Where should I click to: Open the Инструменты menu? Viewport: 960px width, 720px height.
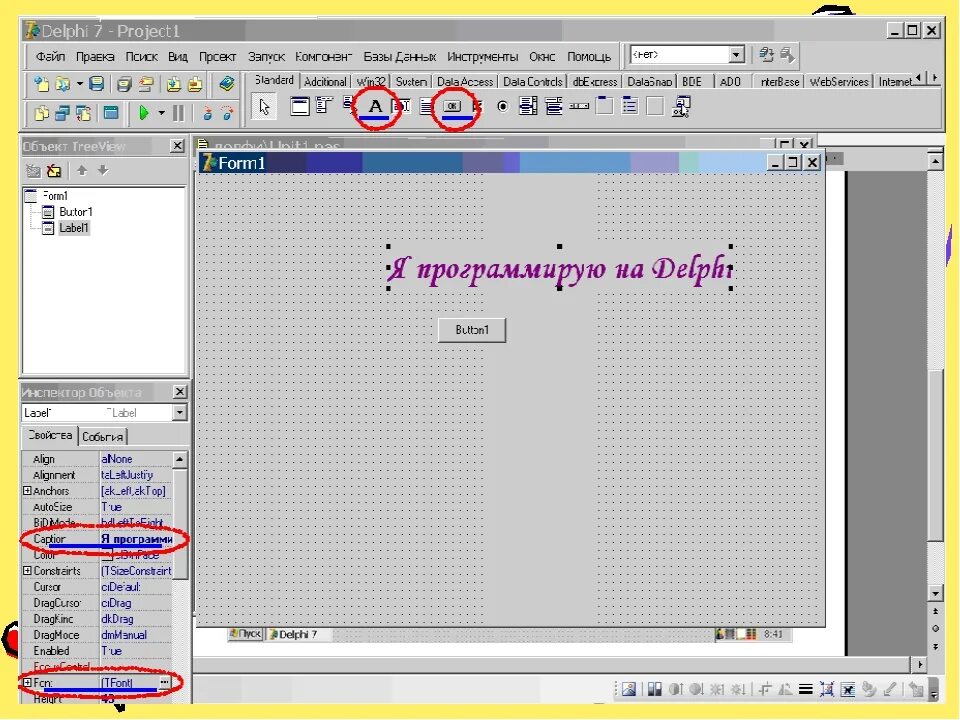(x=482, y=56)
